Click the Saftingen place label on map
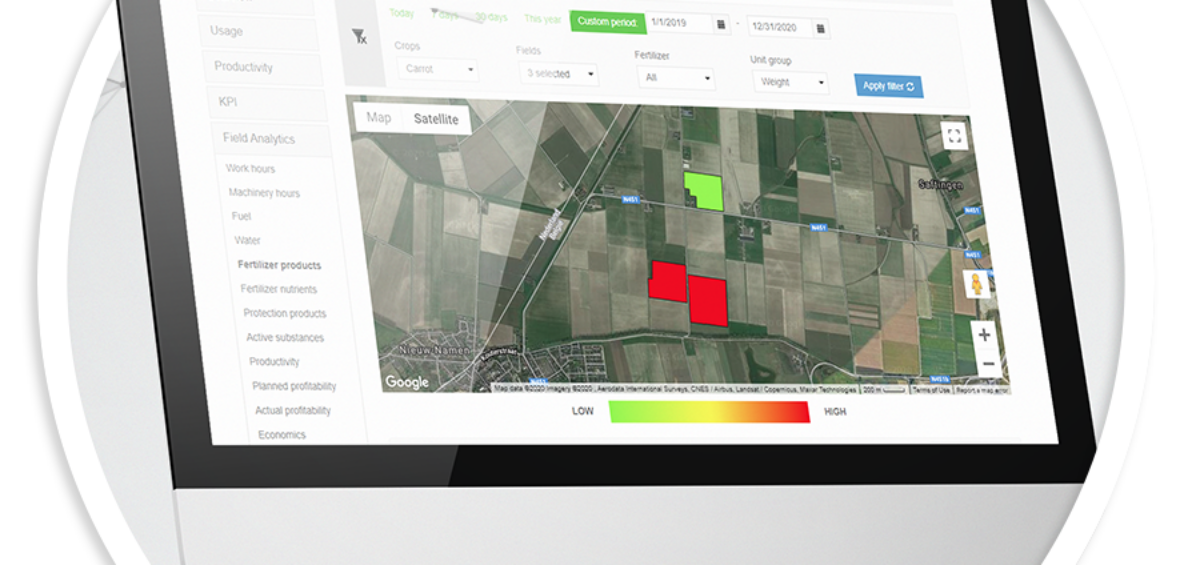 click(x=940, y=184)
